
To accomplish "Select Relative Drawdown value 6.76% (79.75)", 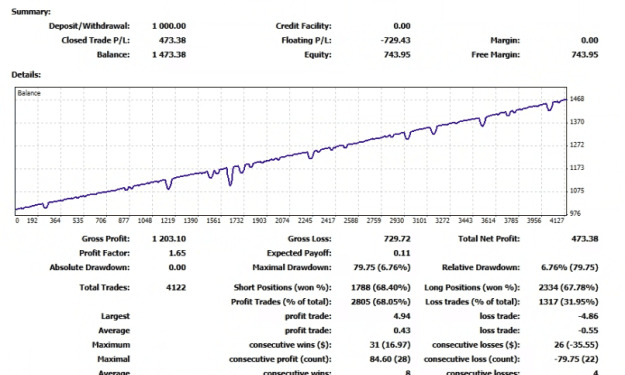I will click(570, 267).
